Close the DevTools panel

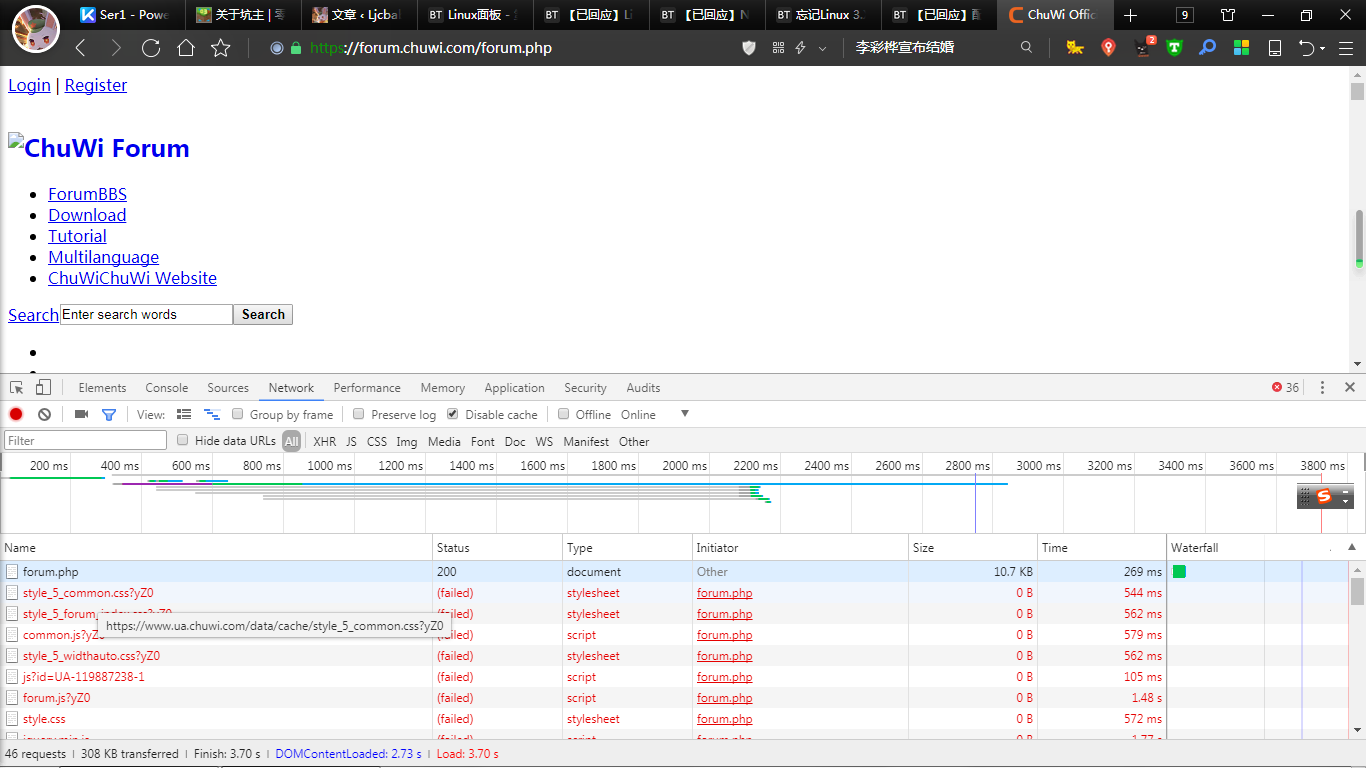pyautogui.click(x=1350, y=387)
